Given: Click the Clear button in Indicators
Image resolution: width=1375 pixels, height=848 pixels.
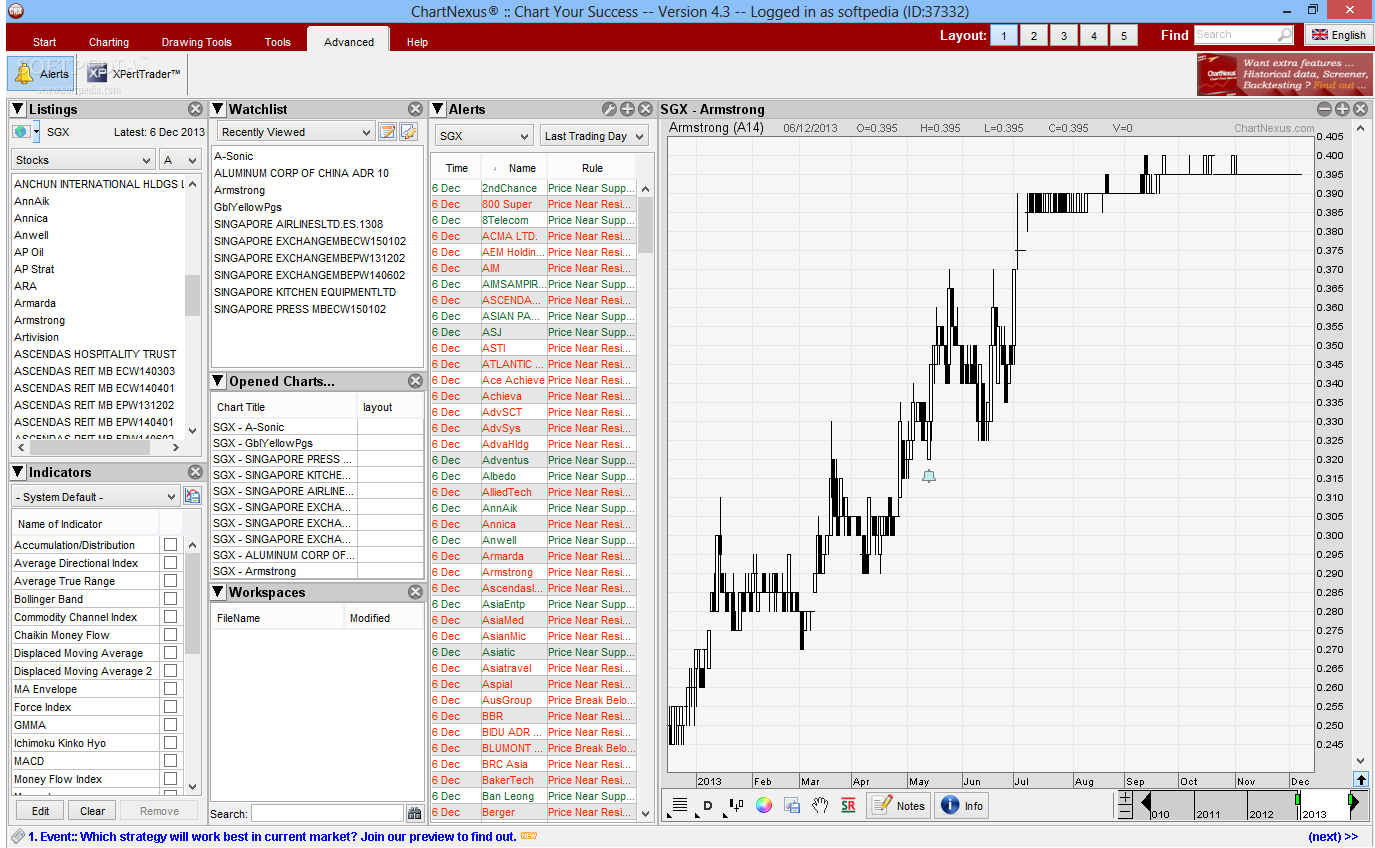Looking at the screenshot, I should coord(93,811).
